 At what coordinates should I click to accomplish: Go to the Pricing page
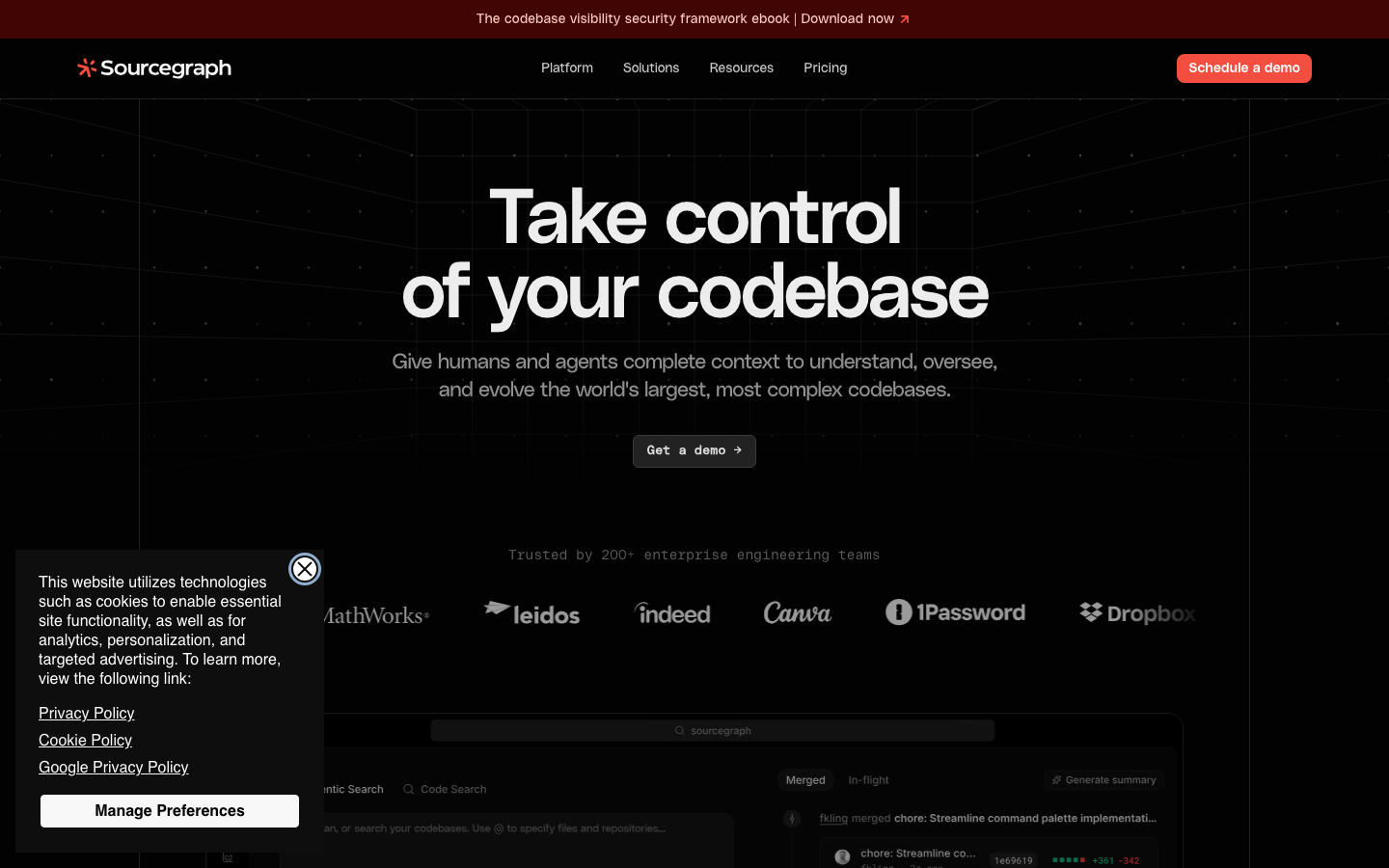pos(826,68)
